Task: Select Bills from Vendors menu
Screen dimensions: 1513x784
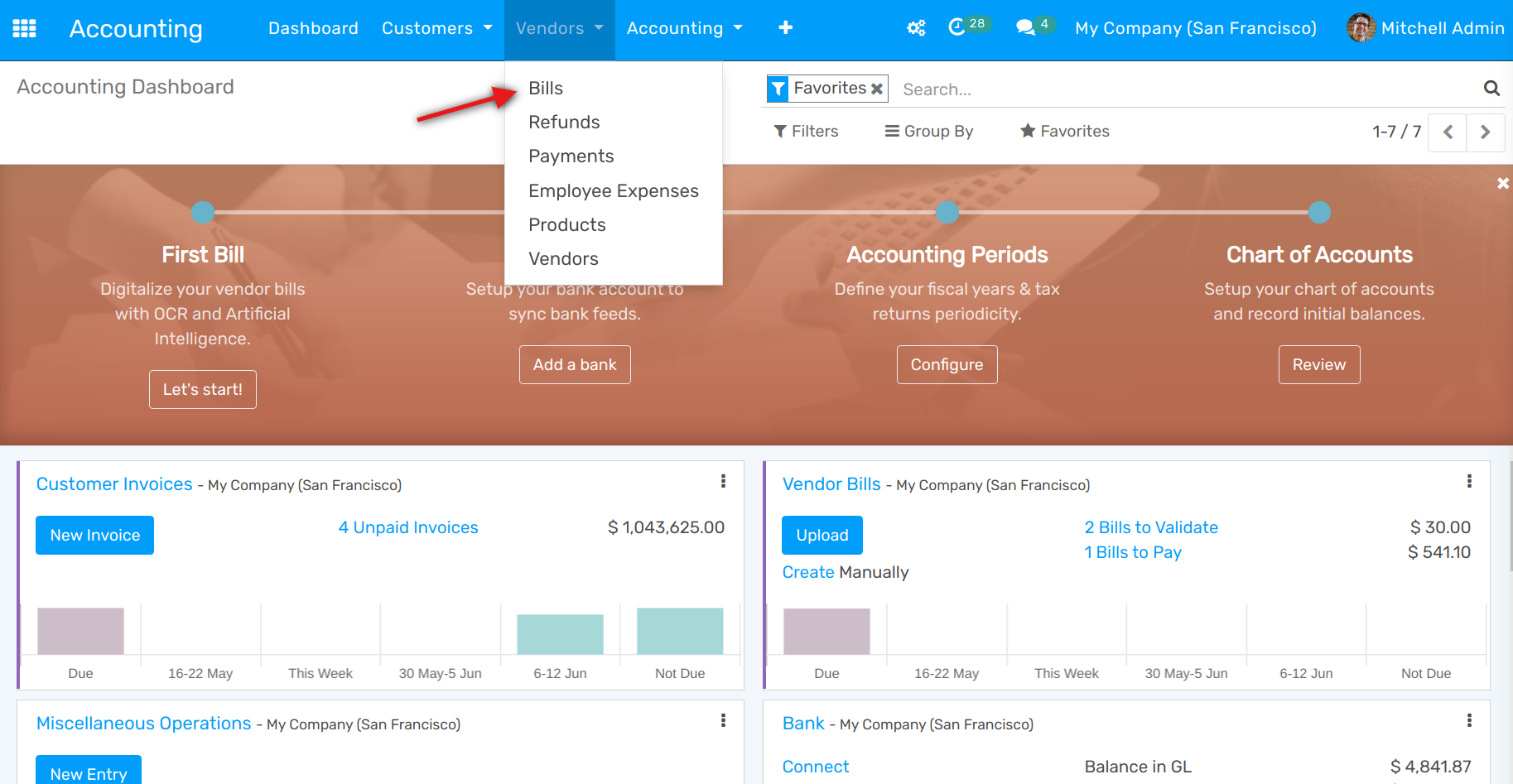Action: pyautogui.click(x=546, y=89)
